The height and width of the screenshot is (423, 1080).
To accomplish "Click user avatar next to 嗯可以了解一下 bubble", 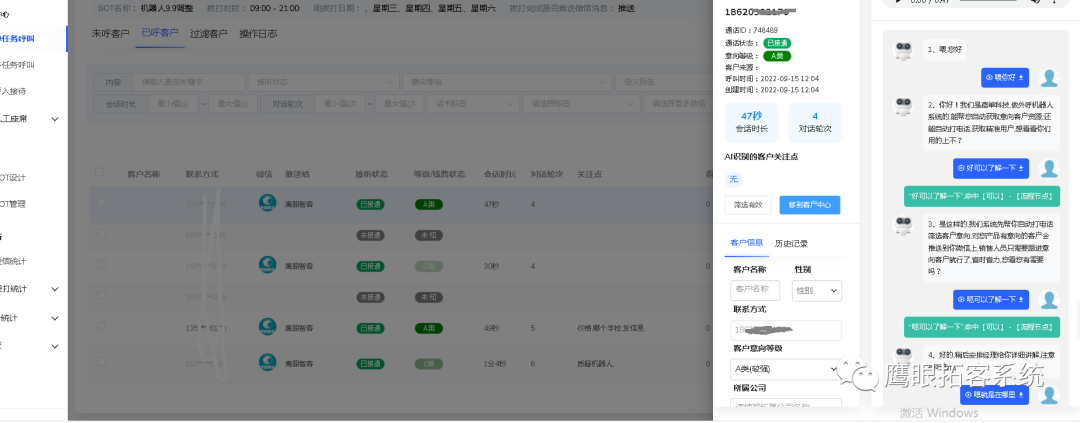I will coord(1048,299).
